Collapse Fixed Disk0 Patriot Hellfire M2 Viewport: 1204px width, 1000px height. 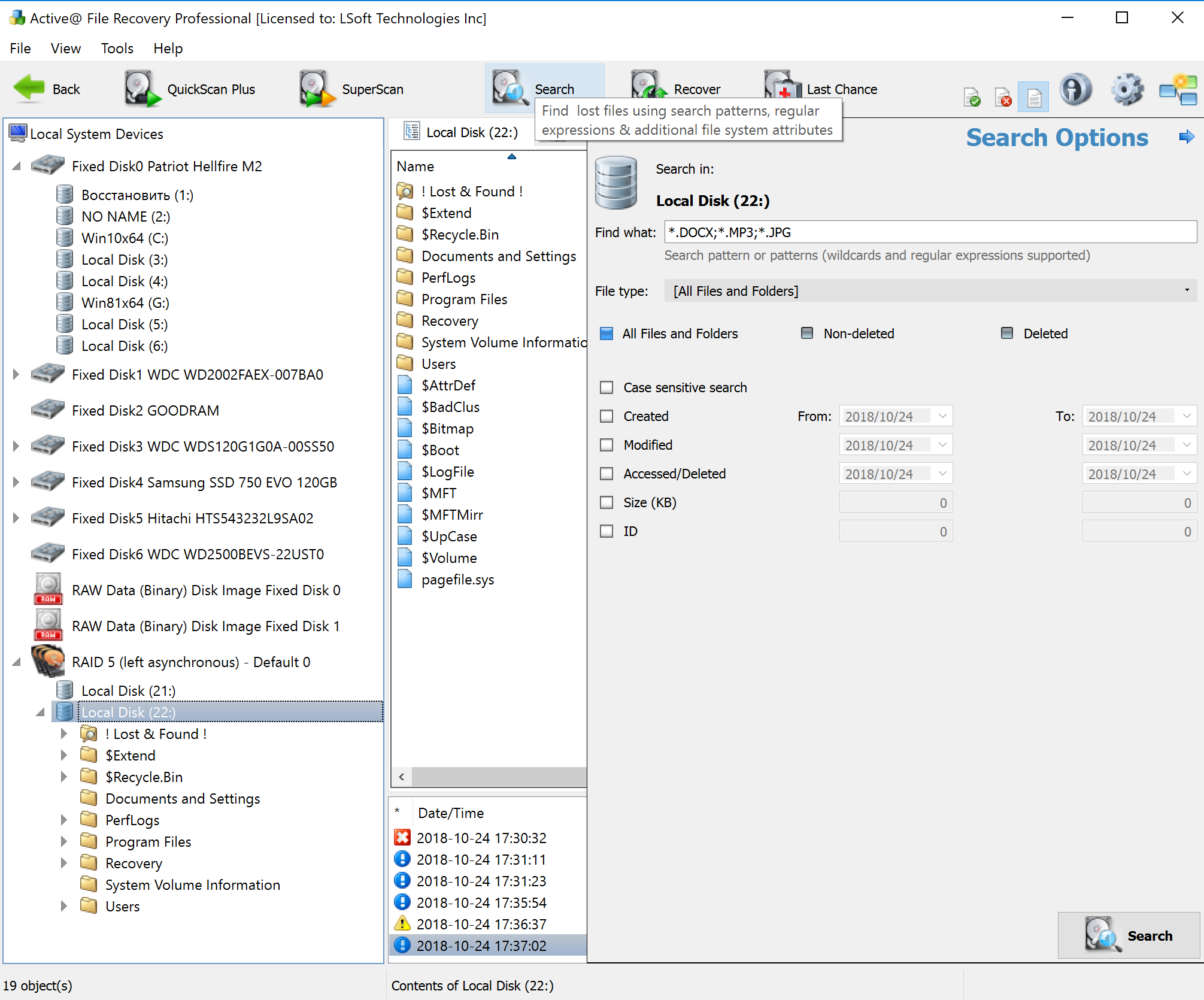click(17, 166)
